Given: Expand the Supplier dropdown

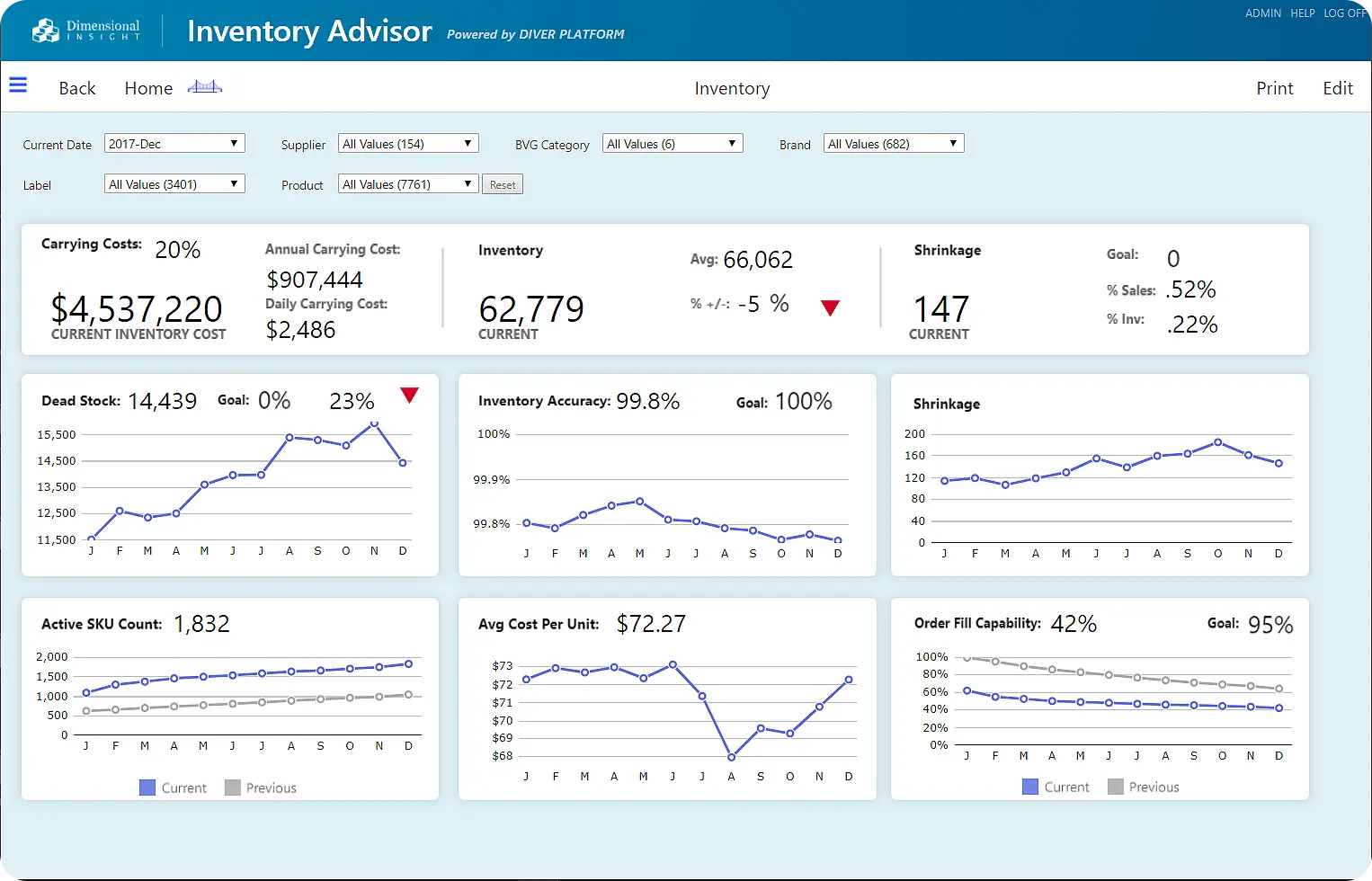Looking at the screenshot, I should (x=408, y=144).
